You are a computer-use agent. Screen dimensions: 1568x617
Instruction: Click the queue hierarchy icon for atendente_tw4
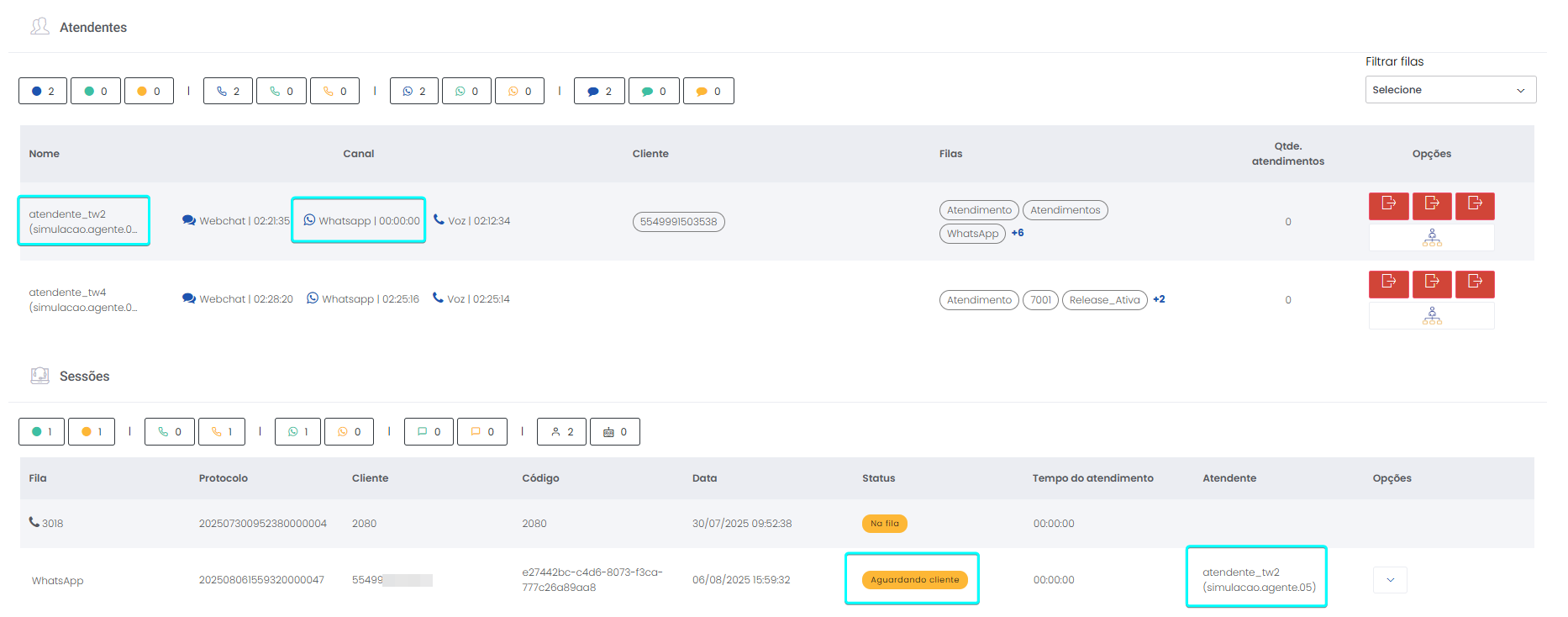[x=1431, y=316]
